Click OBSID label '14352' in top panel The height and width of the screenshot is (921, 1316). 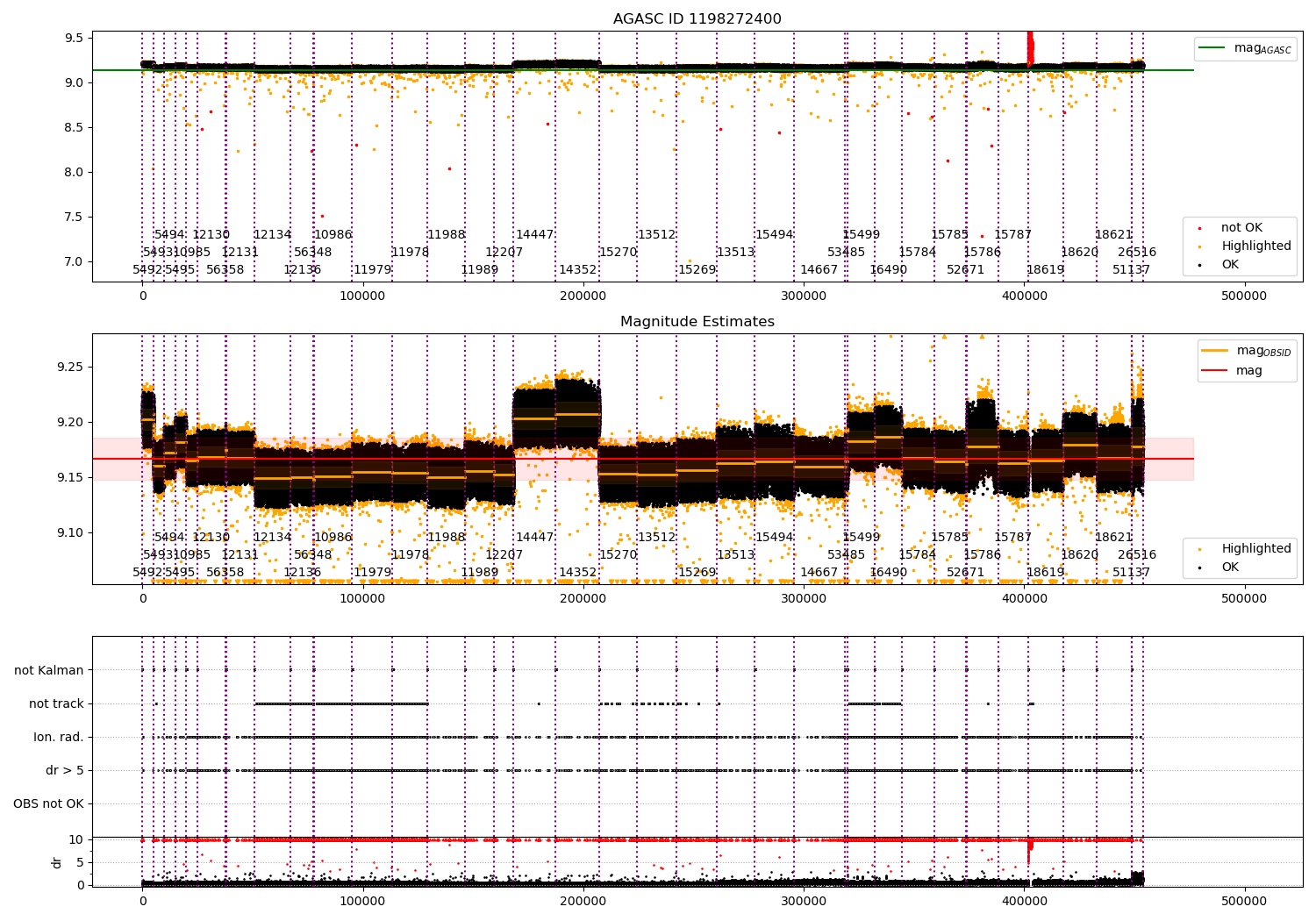577,270
